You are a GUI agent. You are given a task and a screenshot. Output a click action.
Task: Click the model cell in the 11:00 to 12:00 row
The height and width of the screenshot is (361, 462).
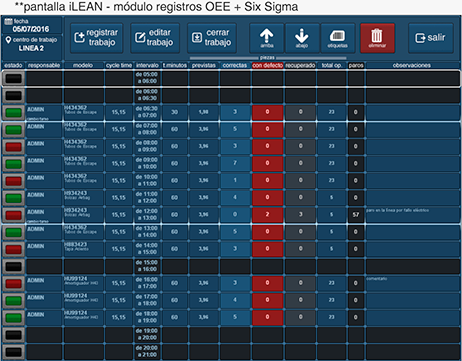tap(84, 198)
